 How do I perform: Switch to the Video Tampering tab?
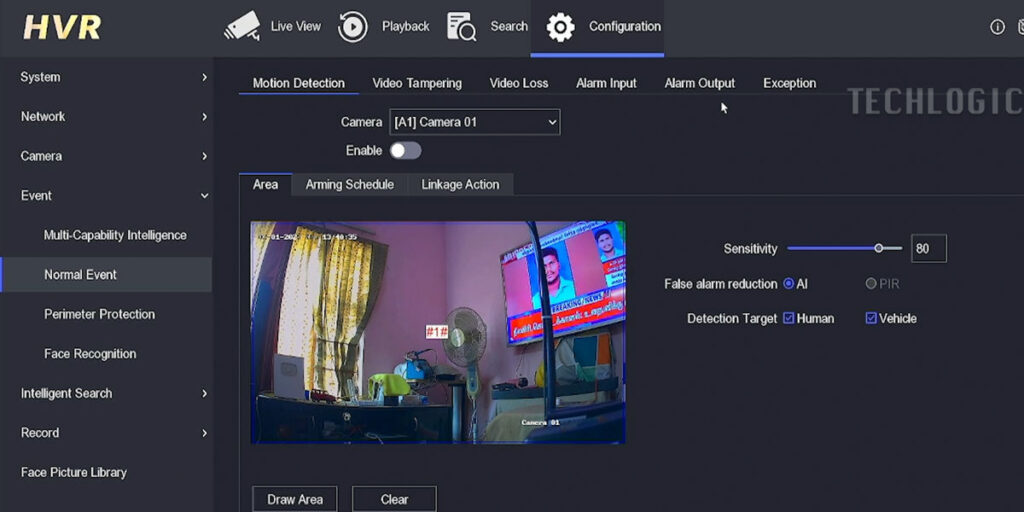(x=417, y=83)
